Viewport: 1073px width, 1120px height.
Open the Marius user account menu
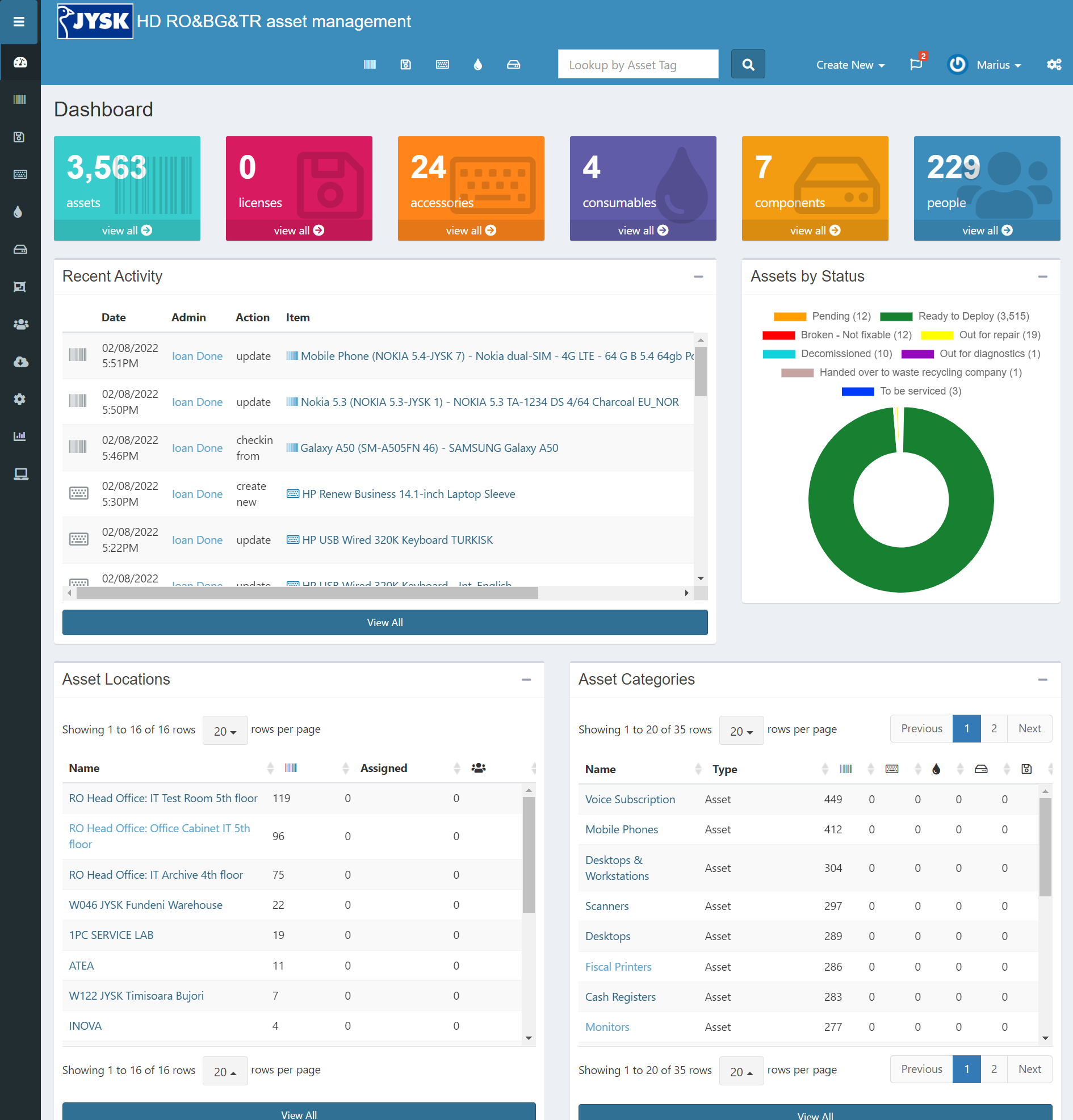(999, 65)
